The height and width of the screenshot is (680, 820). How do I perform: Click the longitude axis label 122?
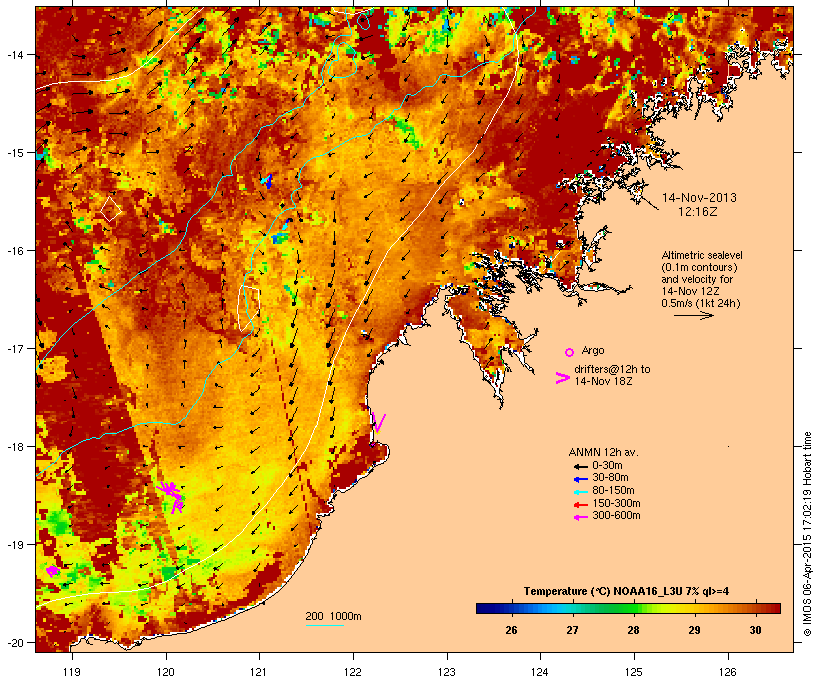pos(353,672)
